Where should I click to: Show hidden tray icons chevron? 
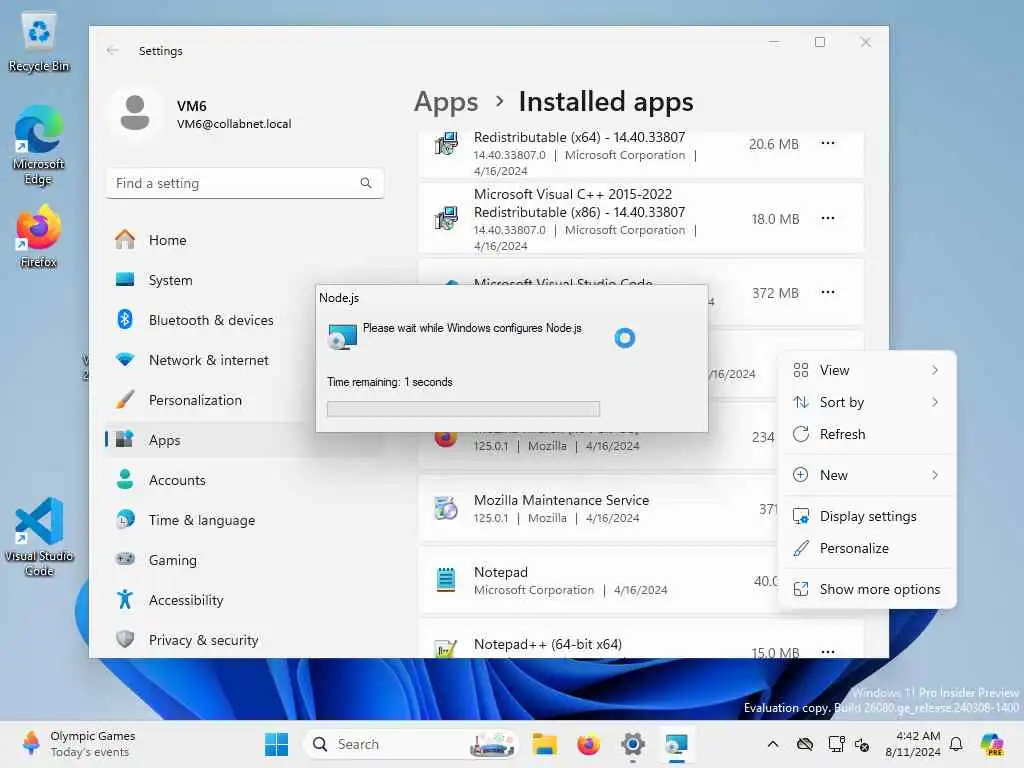773,744
